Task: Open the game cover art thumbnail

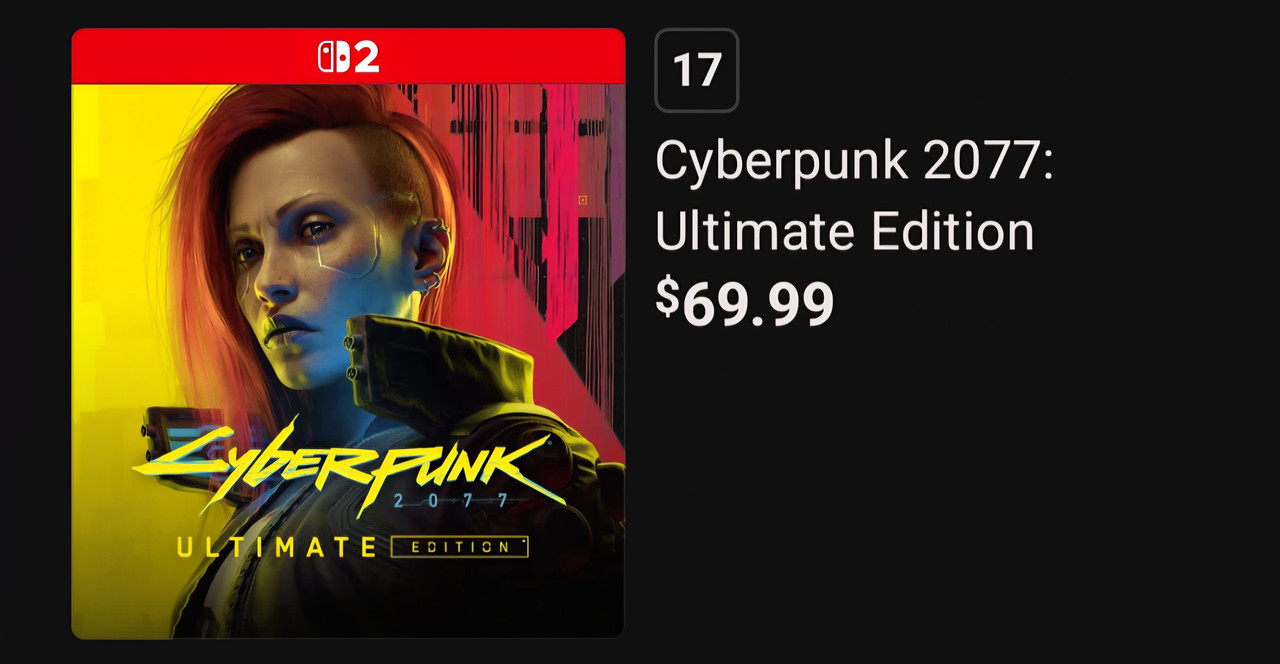Action: [x=348, y=333]
